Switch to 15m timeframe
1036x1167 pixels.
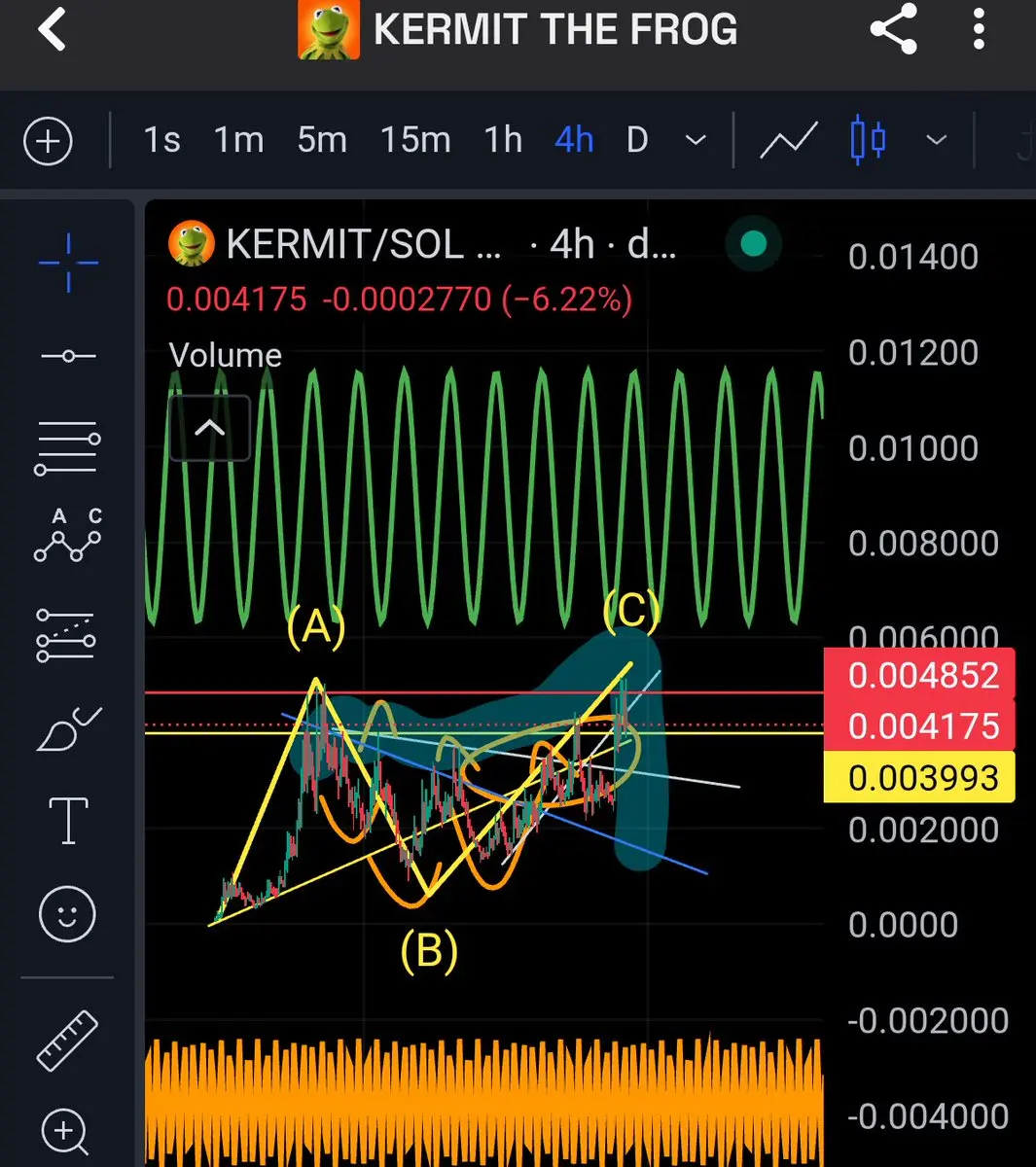(415, 141)
